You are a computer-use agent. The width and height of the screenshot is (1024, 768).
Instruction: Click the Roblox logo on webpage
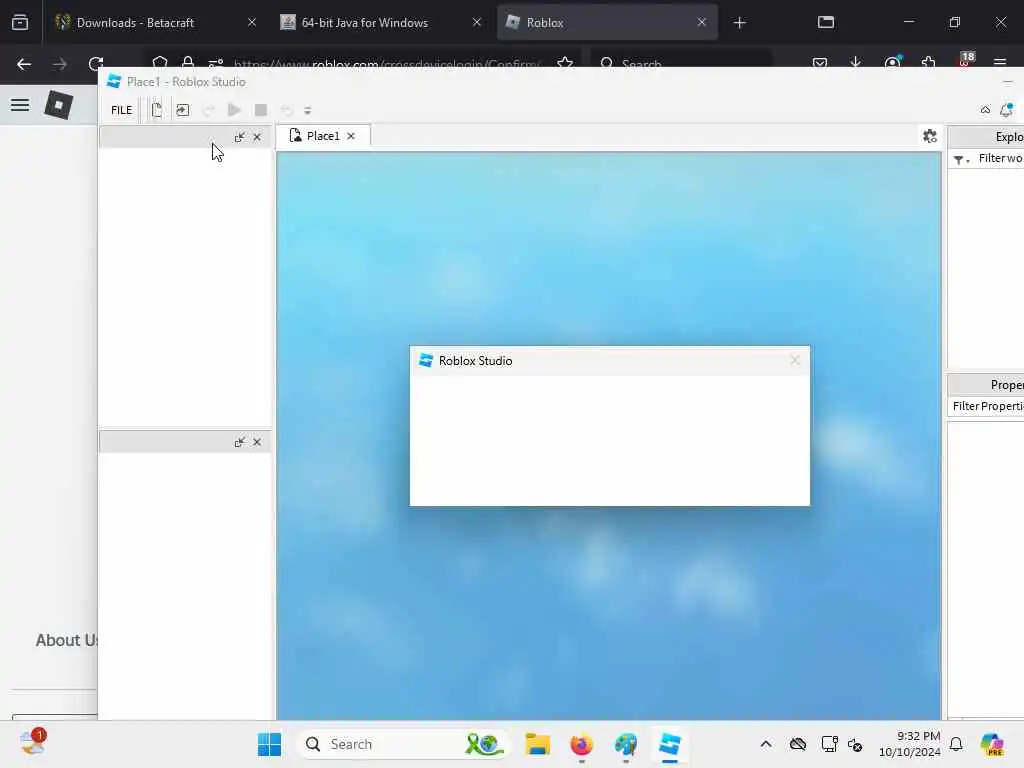(x=58, y=104)
